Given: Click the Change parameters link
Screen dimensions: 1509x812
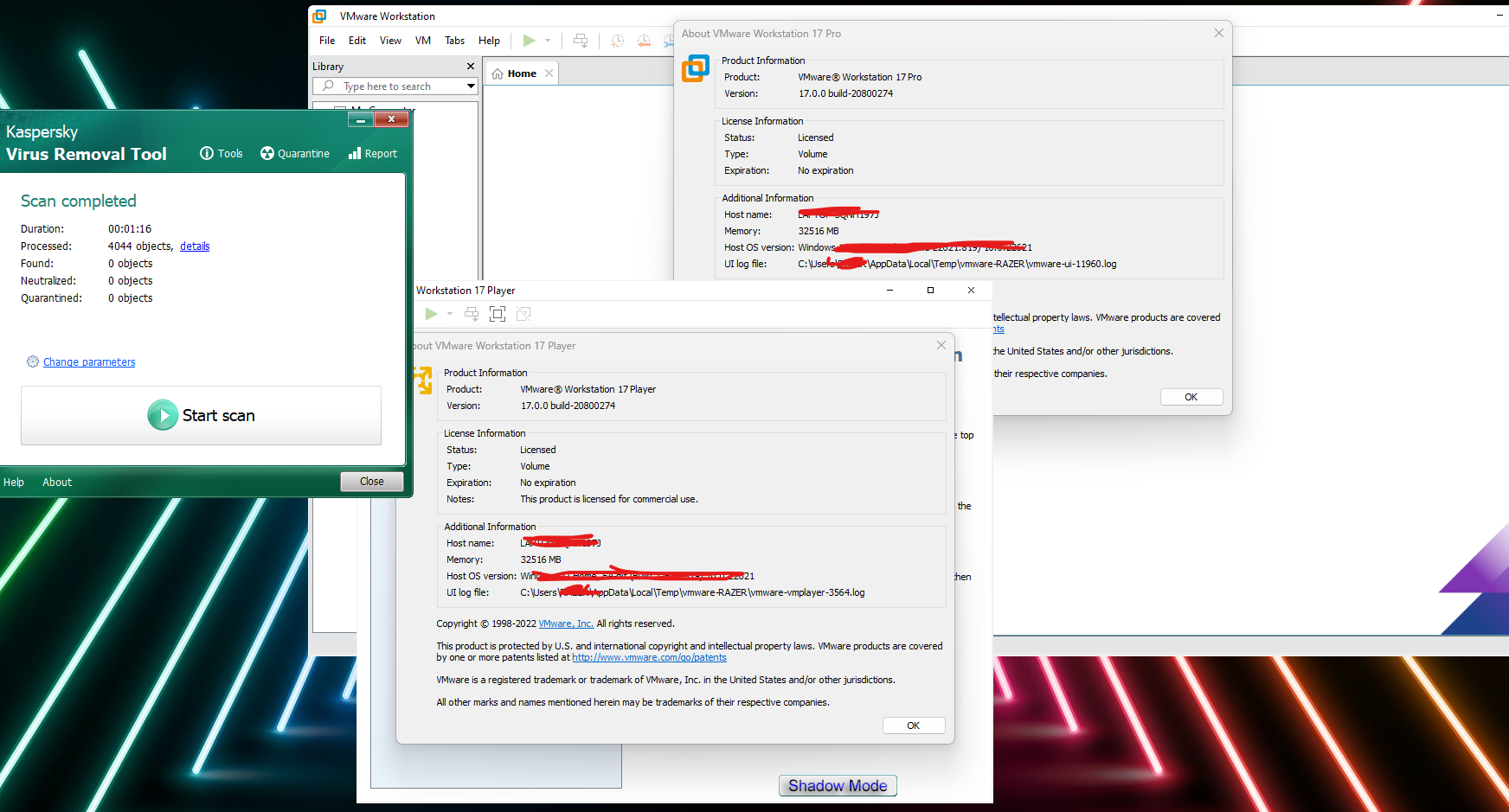Looking at the screenshot, I should tap(89, 362).
